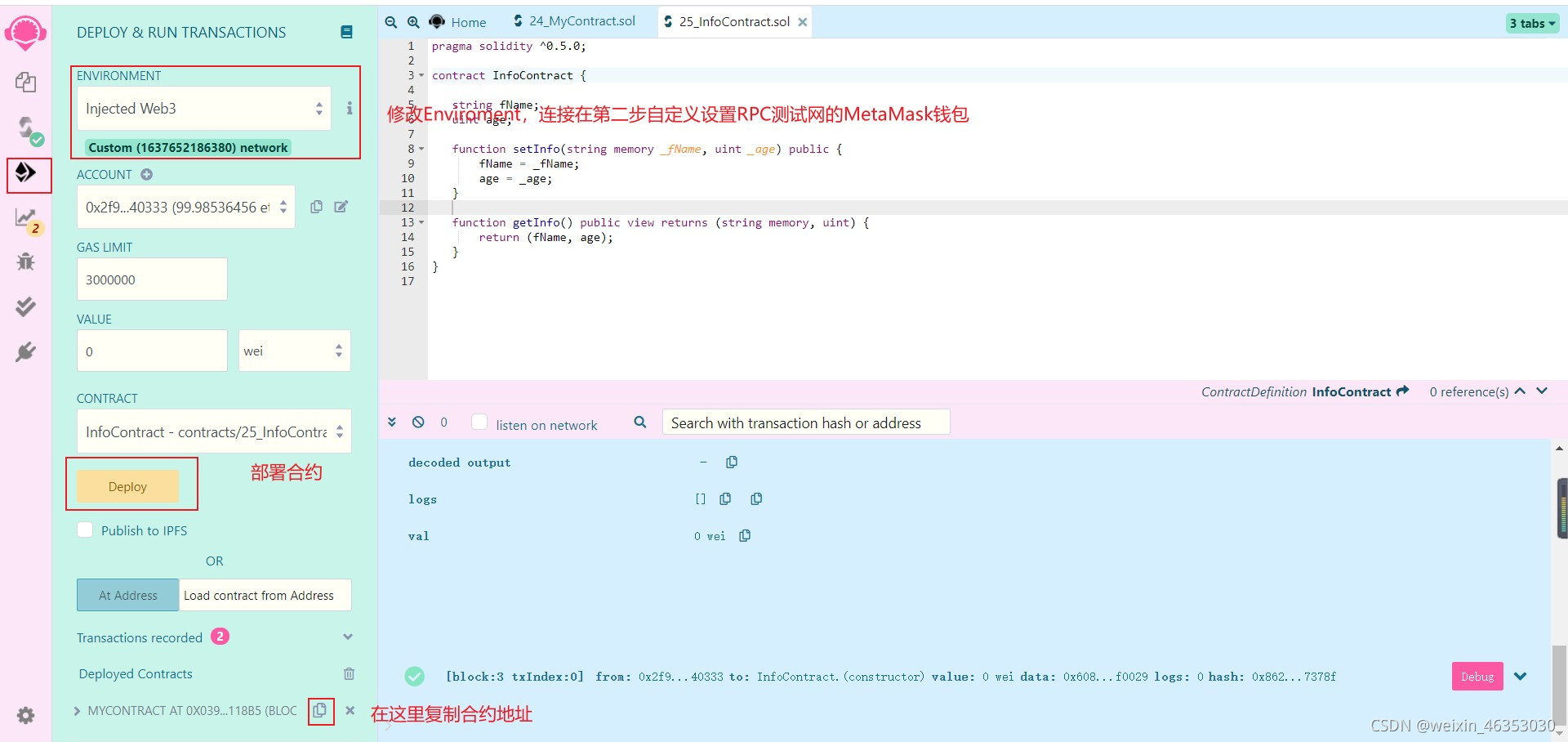Copy MYCONTRACT deployed address
This screenshot has height=742, width=1568.
(320, 710)
